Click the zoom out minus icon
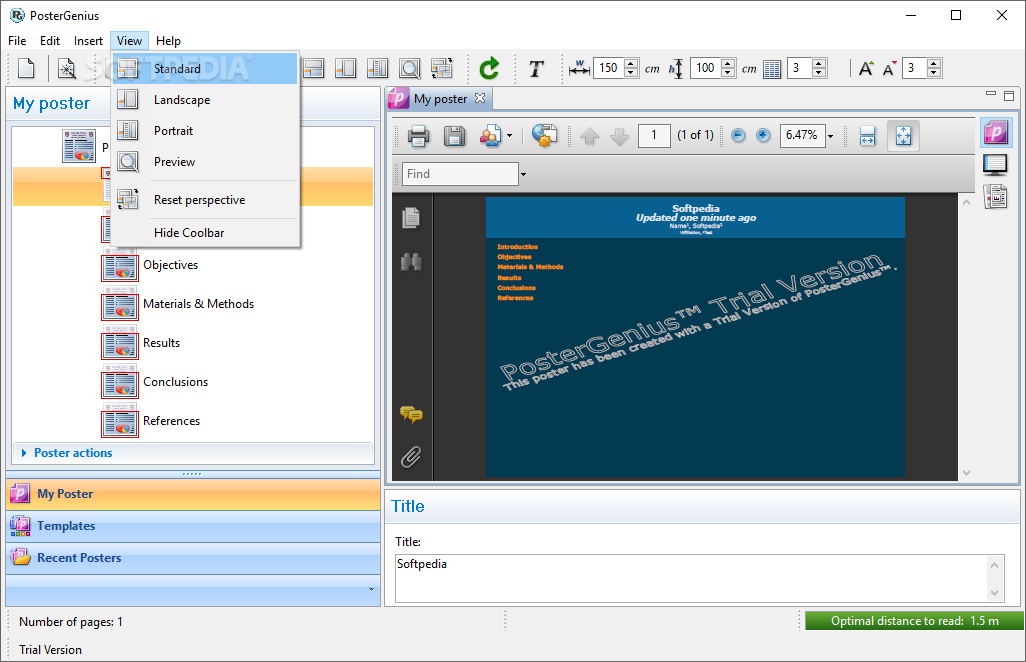 click(738, 135)
